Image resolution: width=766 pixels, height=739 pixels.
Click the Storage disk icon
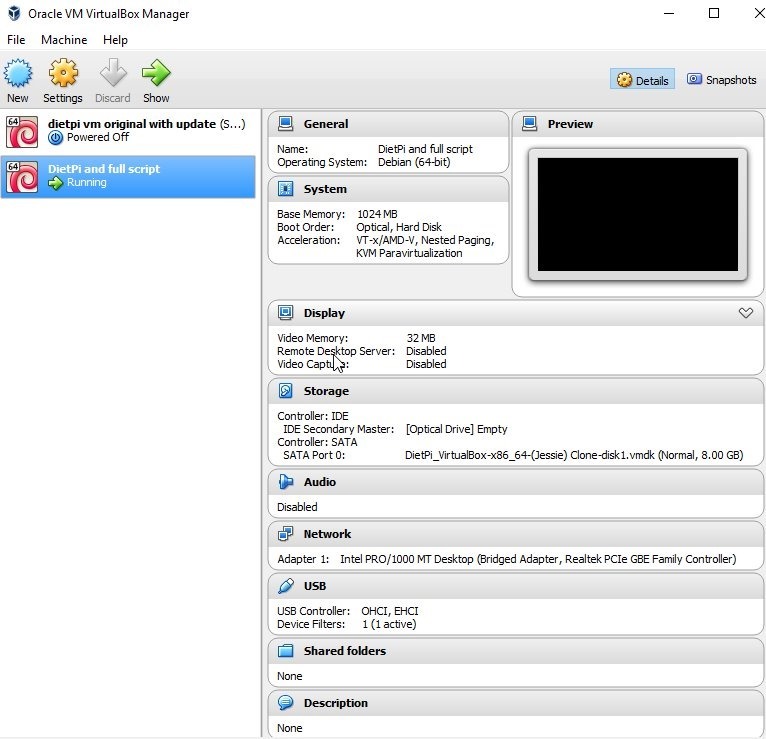click(286, 391)
